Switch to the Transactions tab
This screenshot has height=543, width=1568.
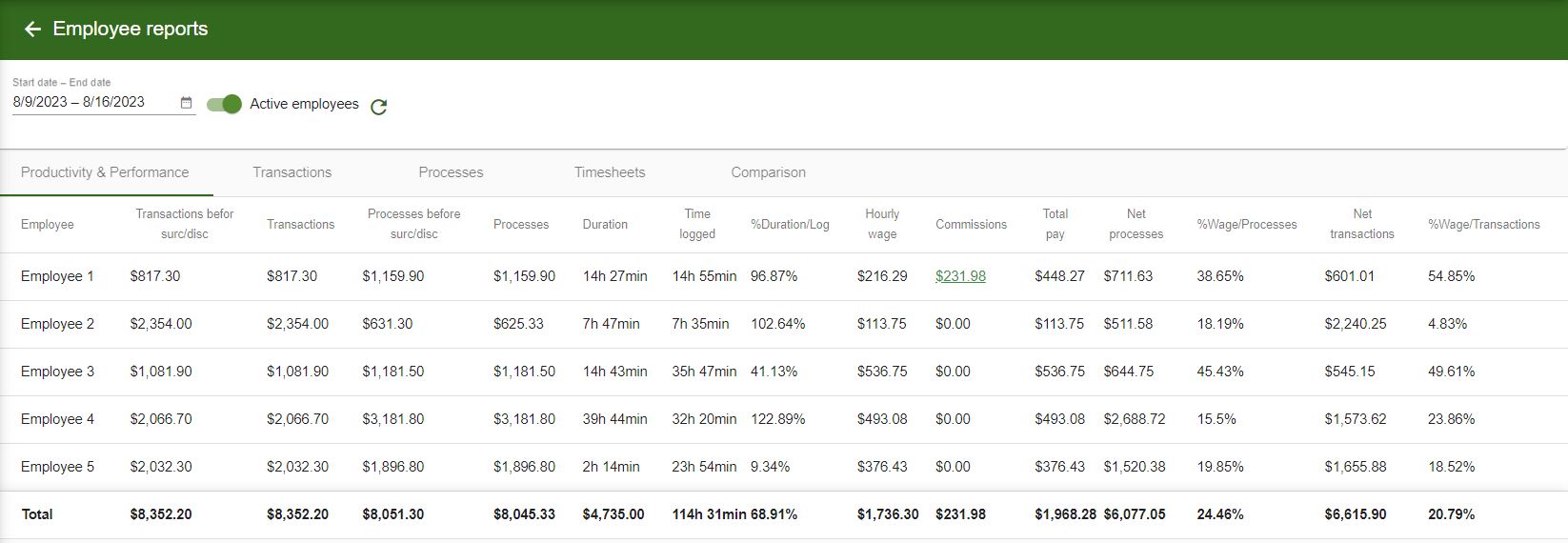(x=292, y=172)
